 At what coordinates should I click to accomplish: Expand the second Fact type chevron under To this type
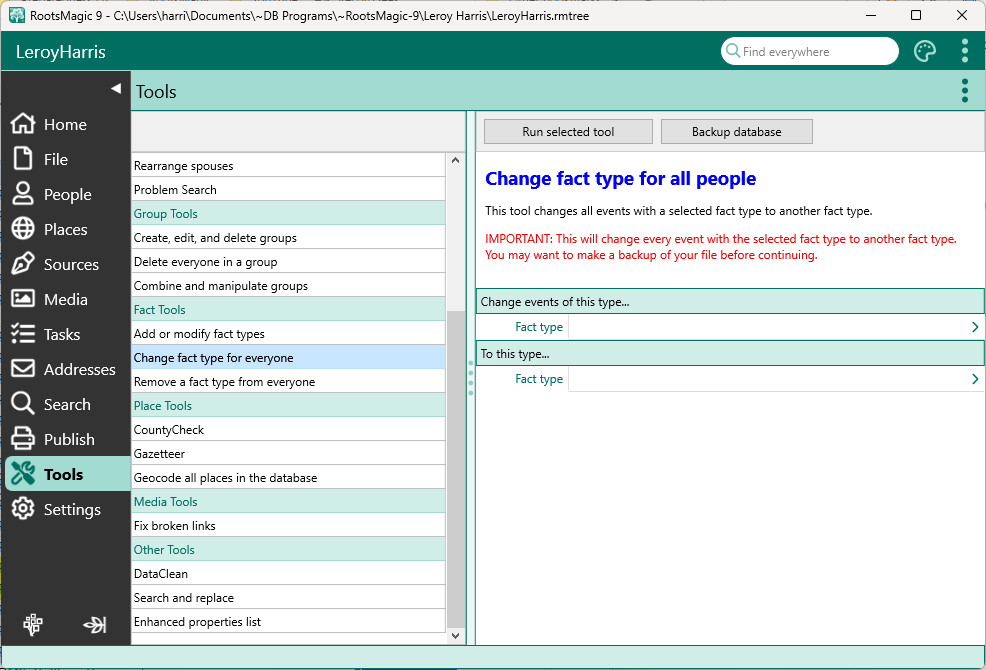[975, 379]
